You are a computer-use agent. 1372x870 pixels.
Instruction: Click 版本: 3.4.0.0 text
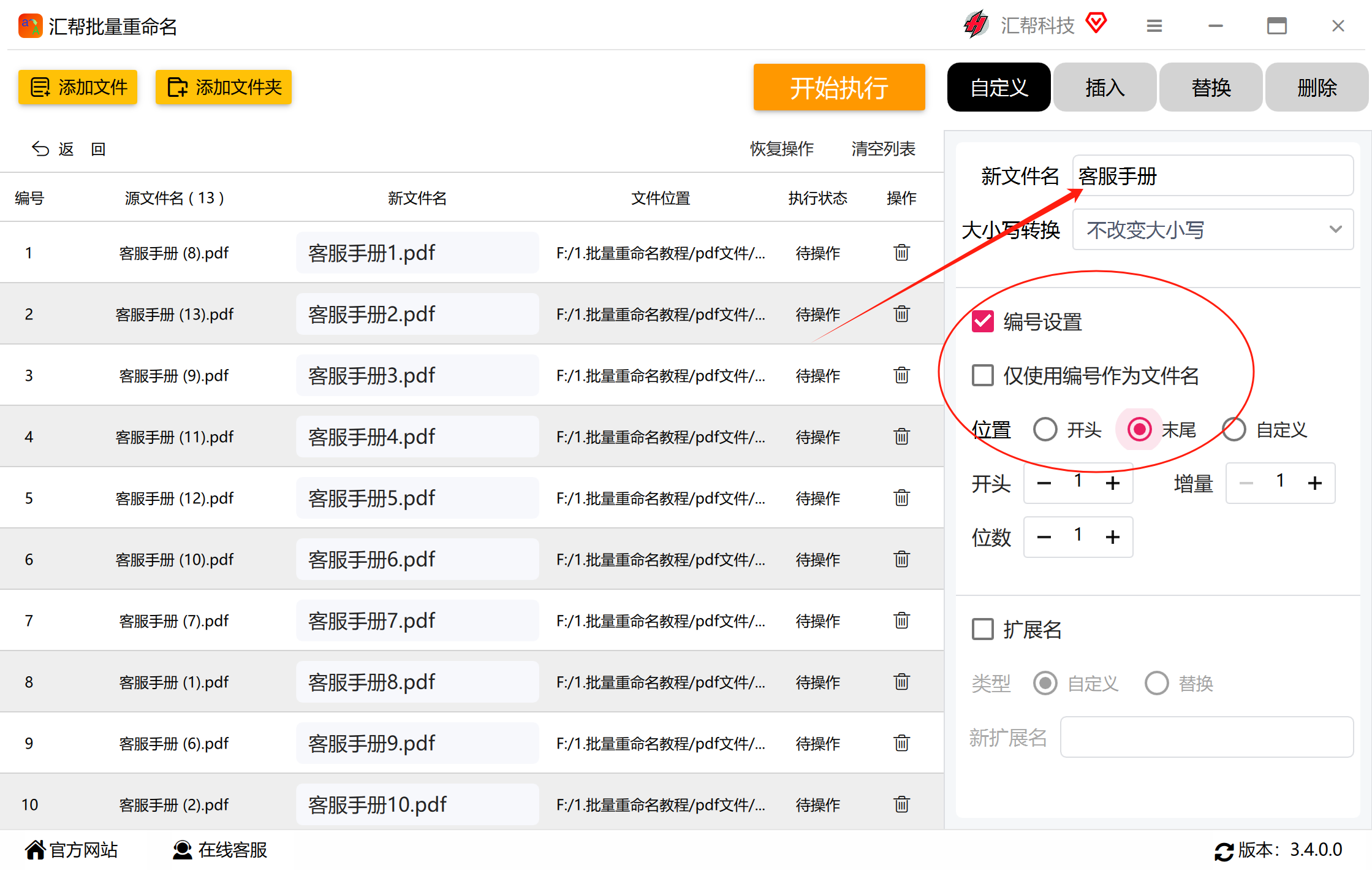click(x=1290, y=850)
